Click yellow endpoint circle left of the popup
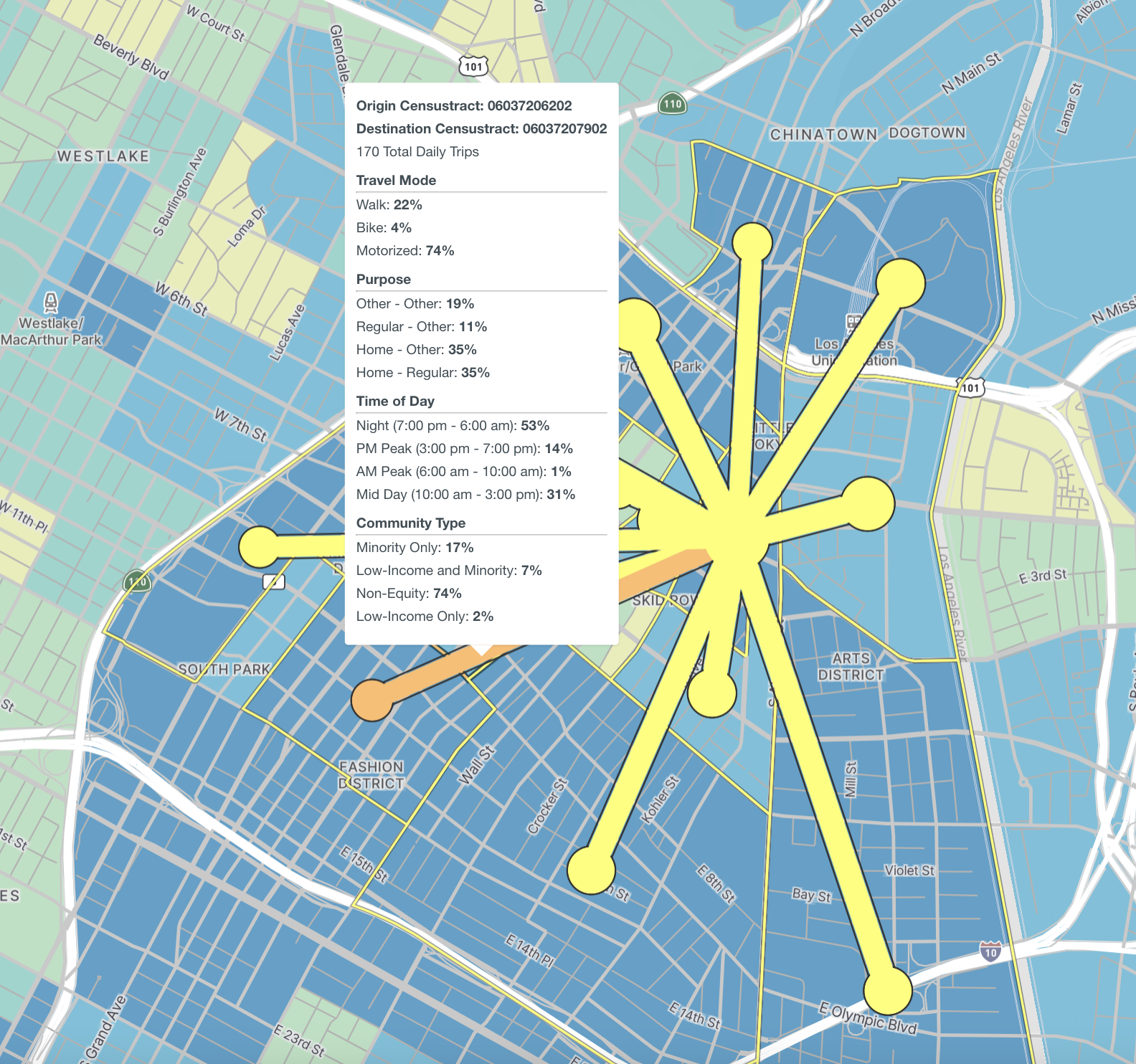The image size is (1136, 1064). click(x=260, y=547)
